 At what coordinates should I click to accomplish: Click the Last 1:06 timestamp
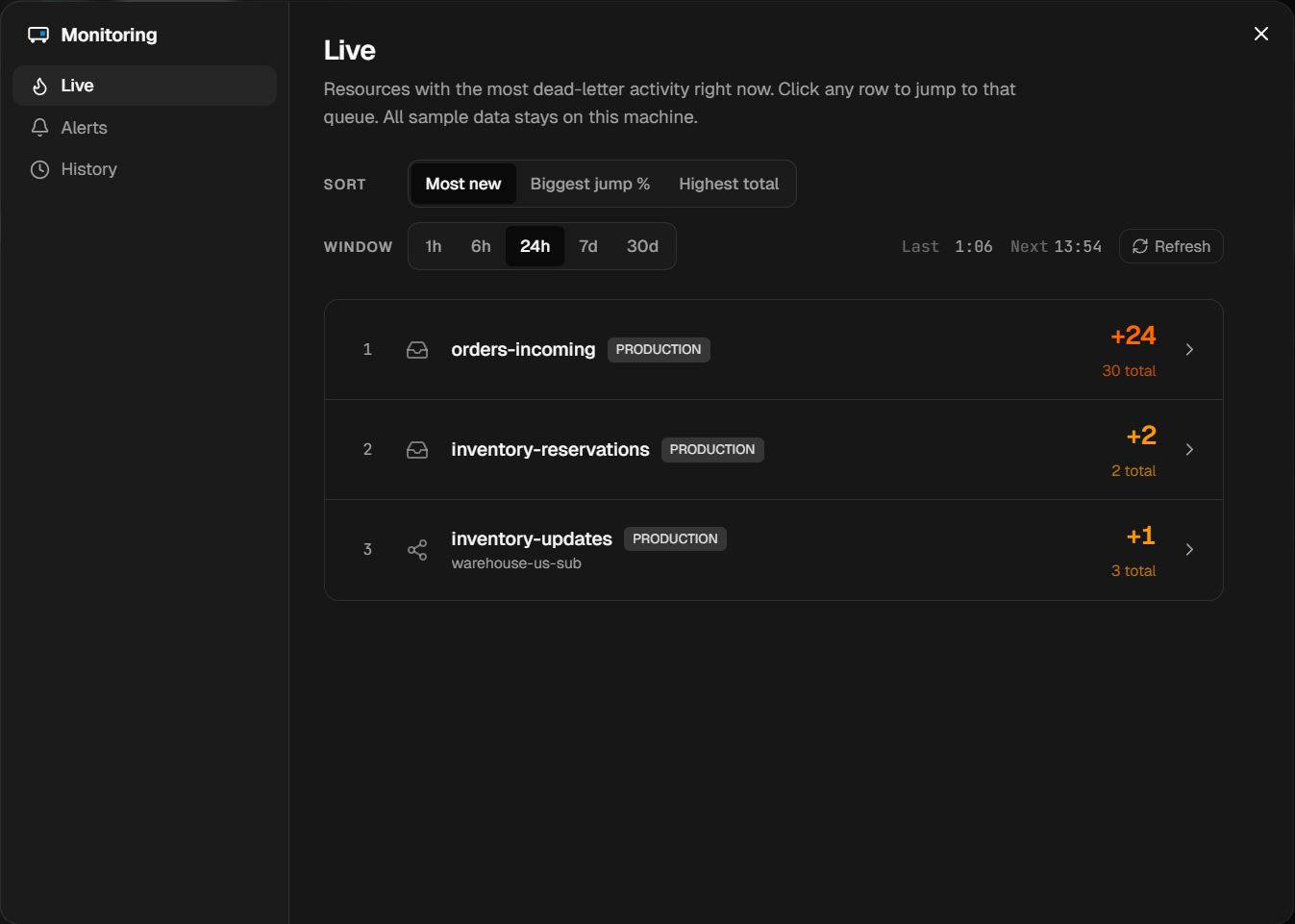coord(947,247)
